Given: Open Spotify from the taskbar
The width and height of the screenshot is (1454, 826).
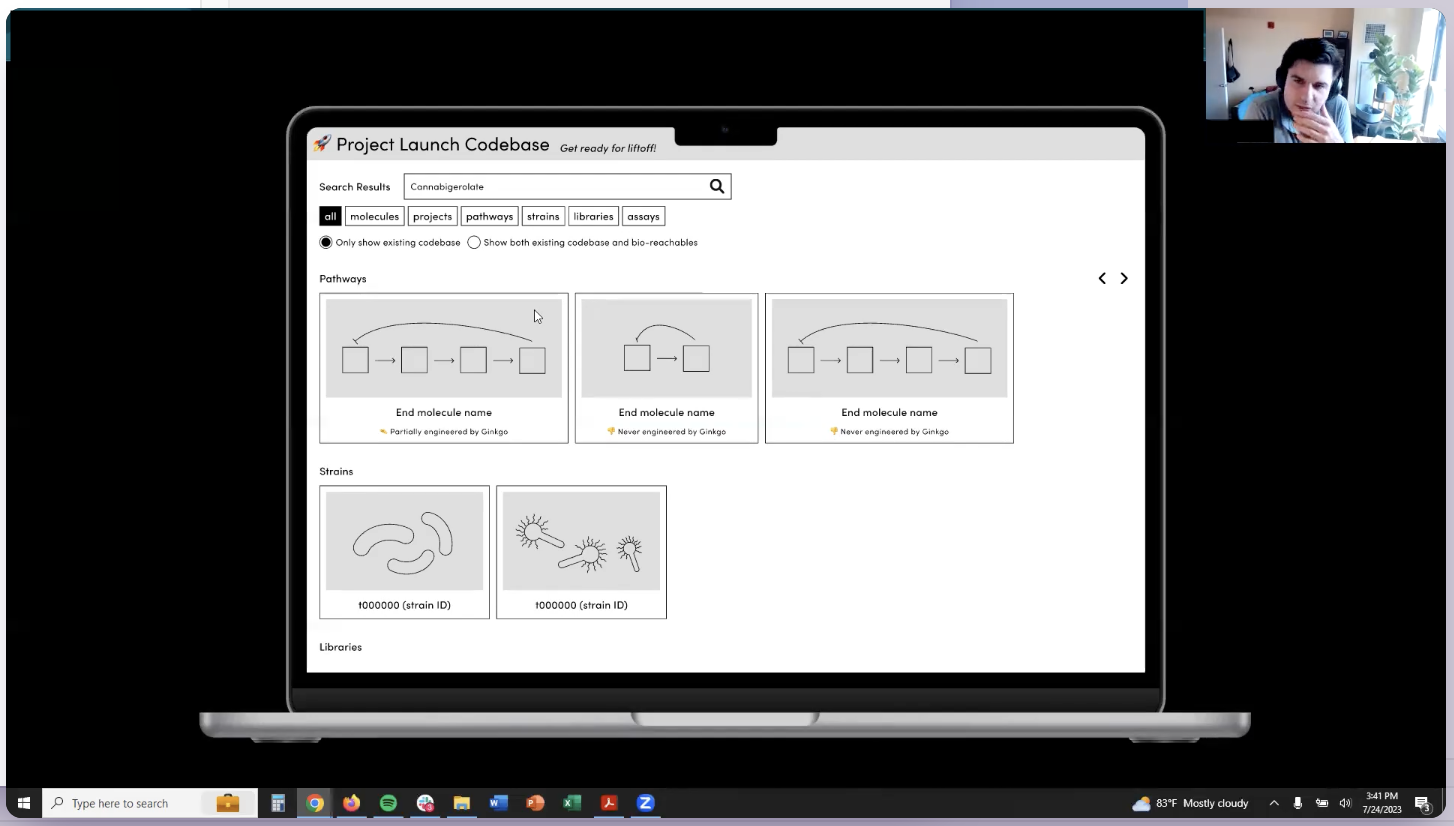Looking at the screenshot, I should coord(388,803).
